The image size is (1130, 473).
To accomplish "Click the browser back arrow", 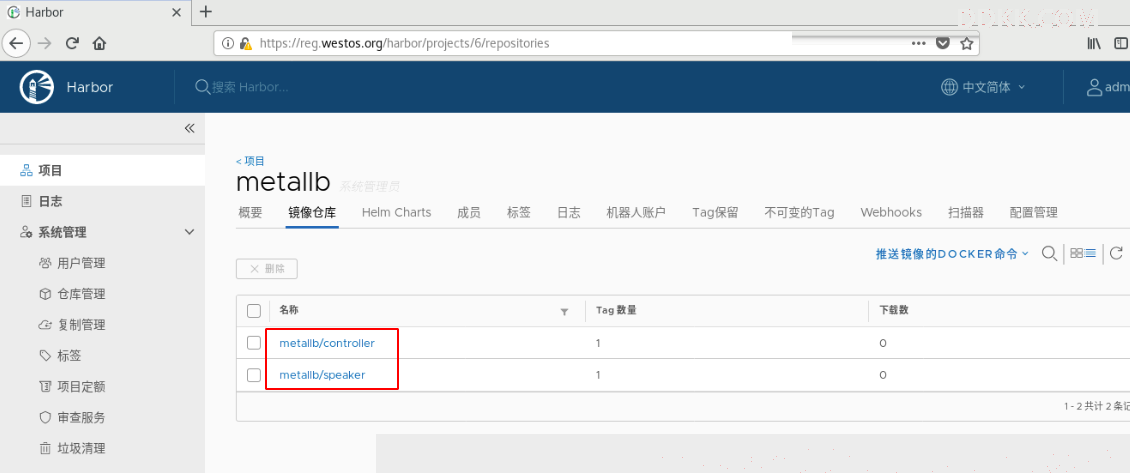I will (x=16, y=43).
